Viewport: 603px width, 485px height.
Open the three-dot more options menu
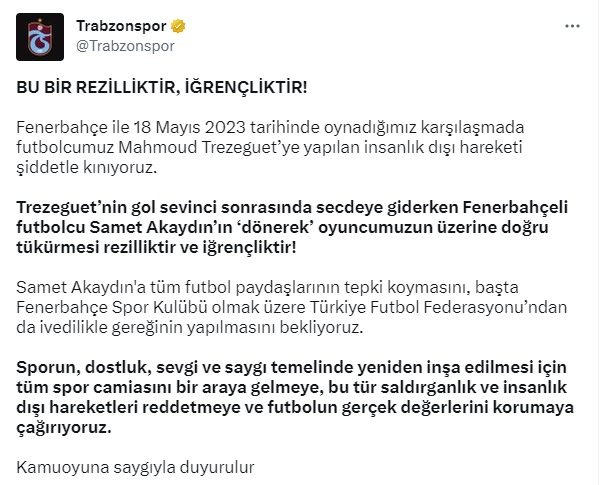coord(572,26)
